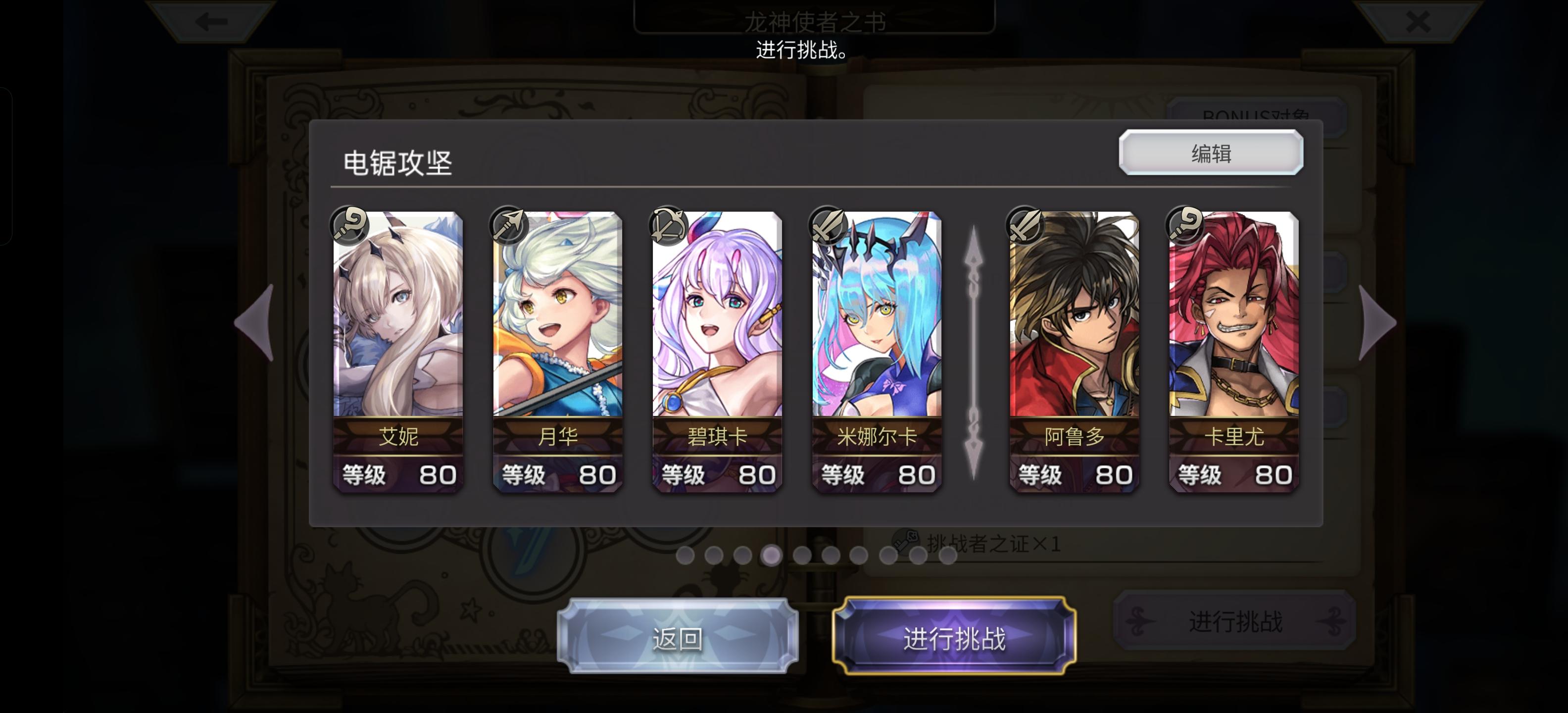Select the 阿鲁多 character card portrait
1568x713 pixels.
click(1074, 352)
